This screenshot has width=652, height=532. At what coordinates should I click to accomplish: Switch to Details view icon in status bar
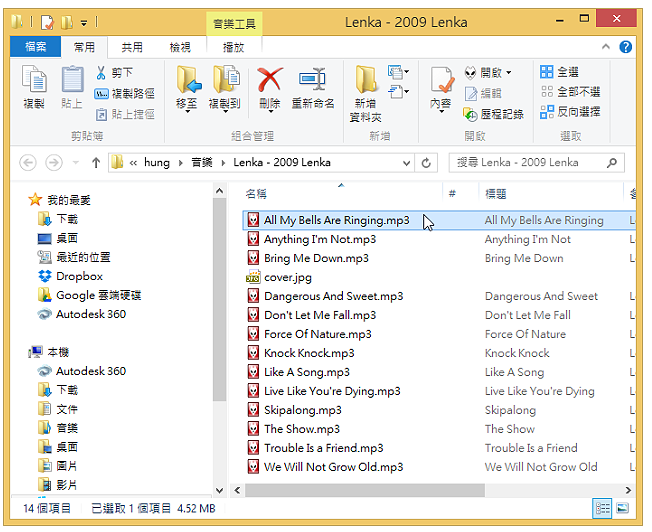(602, 508)
